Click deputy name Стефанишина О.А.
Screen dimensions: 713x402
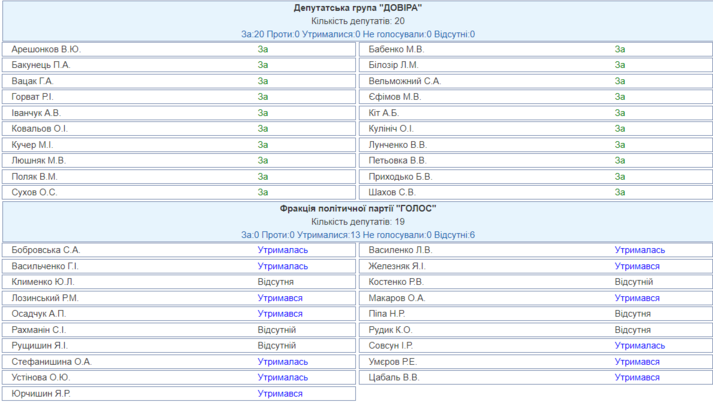point(52,361)
